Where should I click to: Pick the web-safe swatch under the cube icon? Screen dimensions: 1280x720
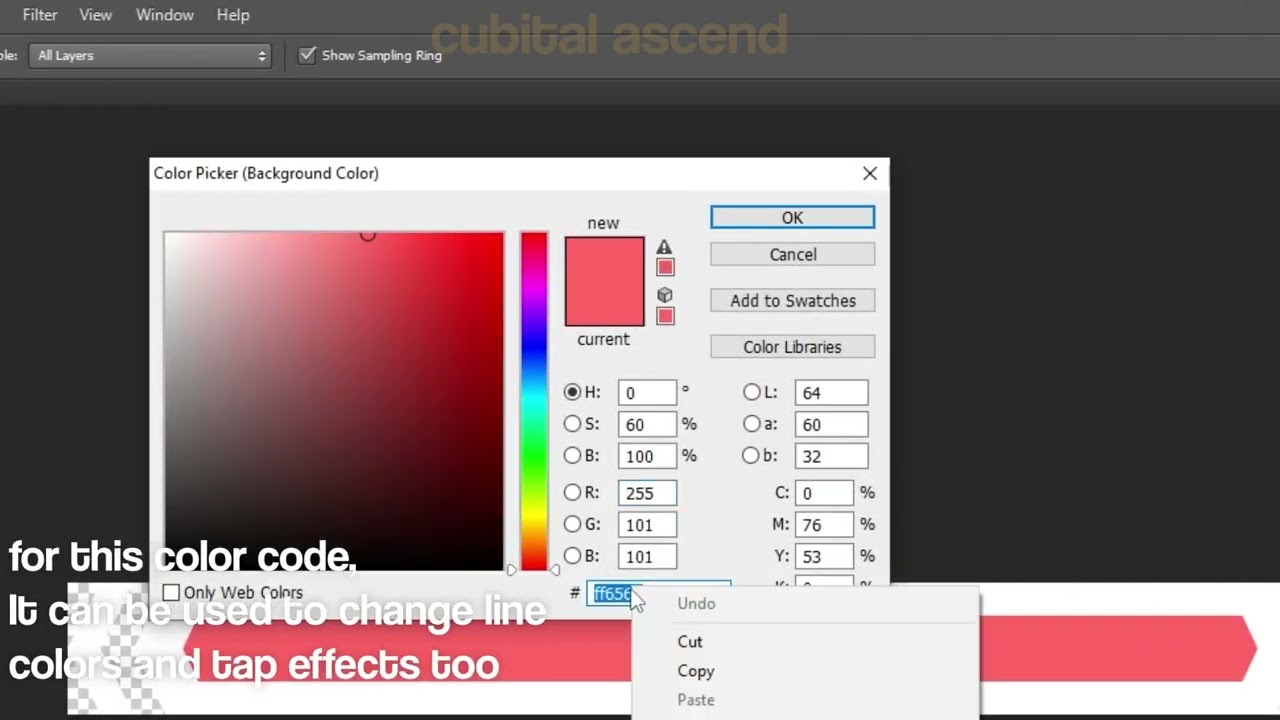pos(665,316)
